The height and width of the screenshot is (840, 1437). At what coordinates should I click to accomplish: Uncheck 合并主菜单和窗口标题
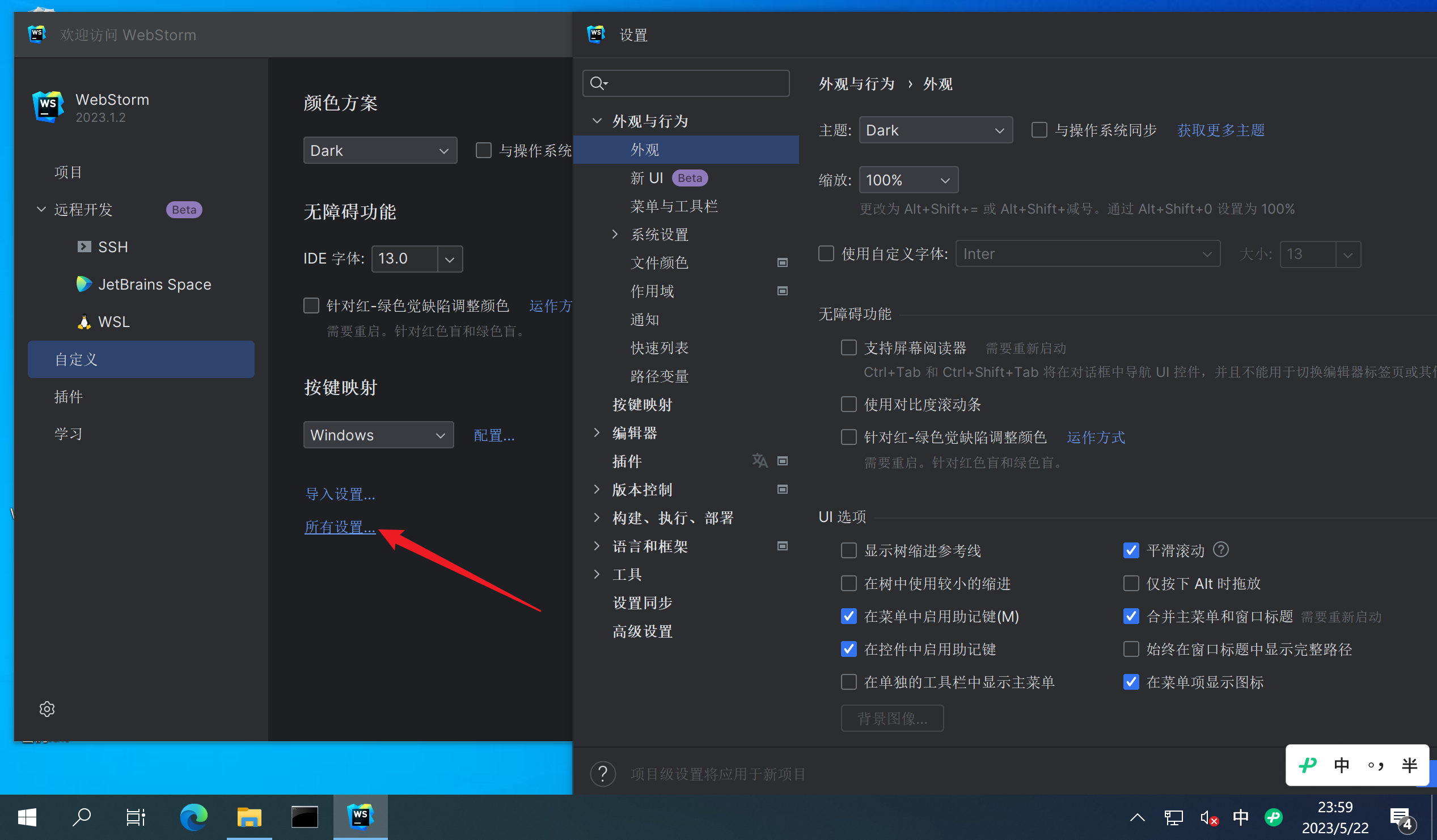click(1131, 616)
